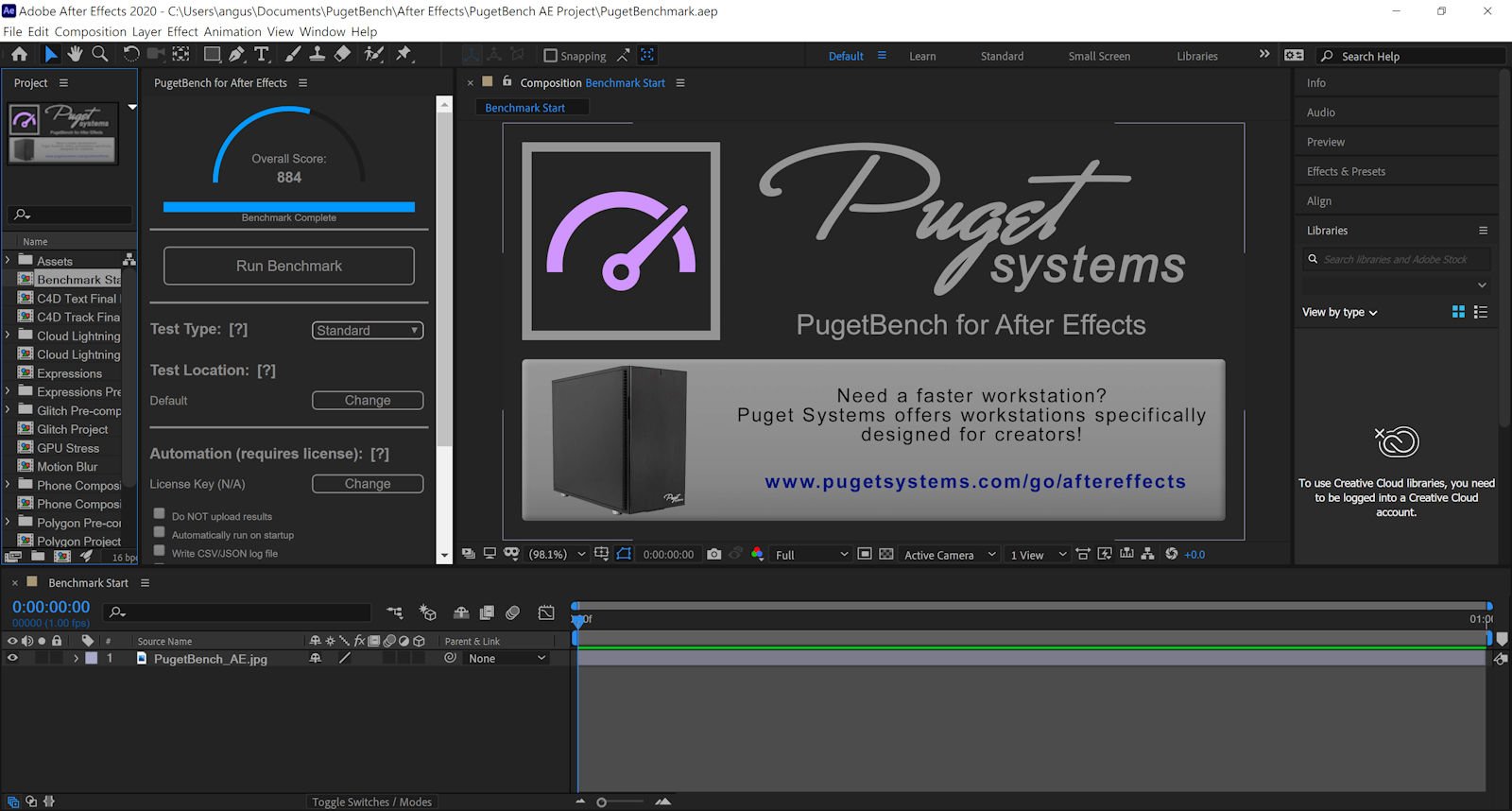
Task: Expand the Assets folder
Action: (x=8, y=260)
